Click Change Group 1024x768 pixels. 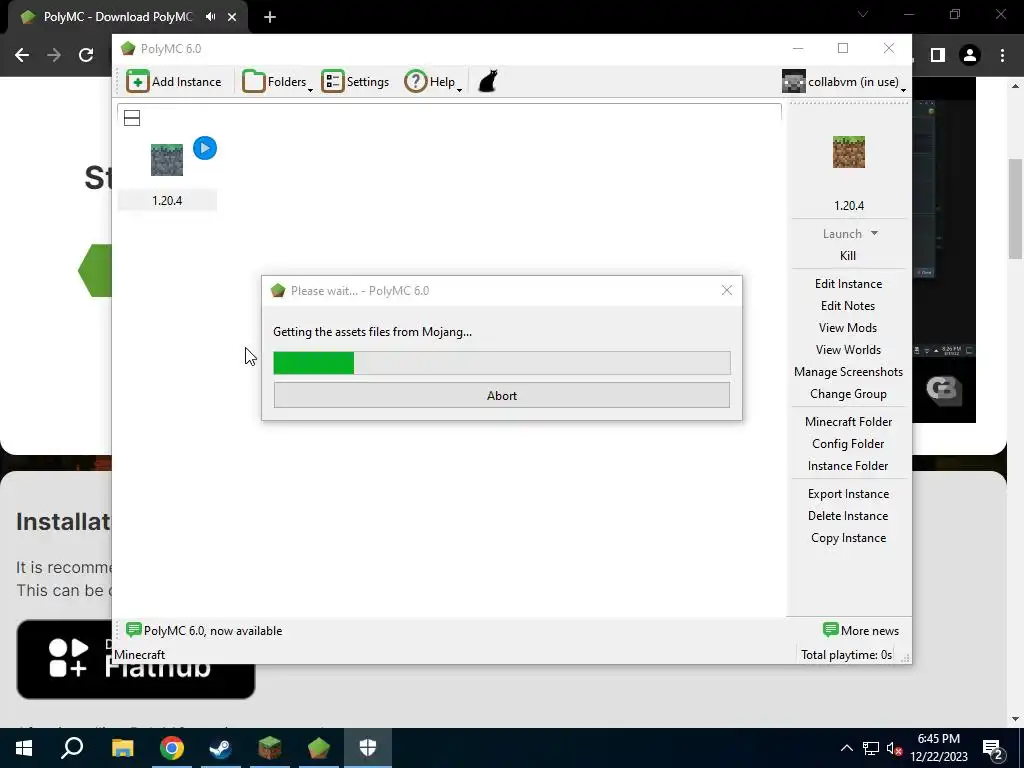coord(848,394)
